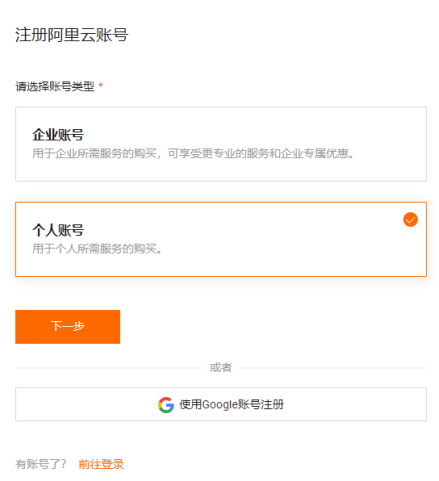Click the enterprise description 用于企业所需服务的购买 text
This screenshot has height=481, width=439.
pyautogui.click(x=94, y=154)
